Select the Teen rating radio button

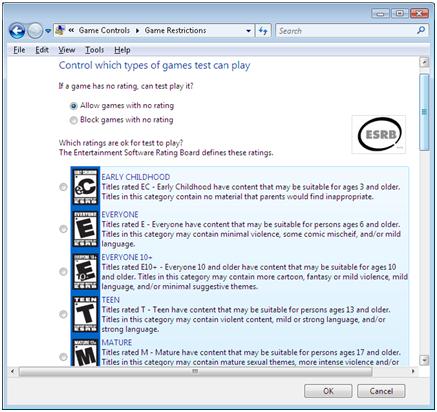[x=63, y=314]
